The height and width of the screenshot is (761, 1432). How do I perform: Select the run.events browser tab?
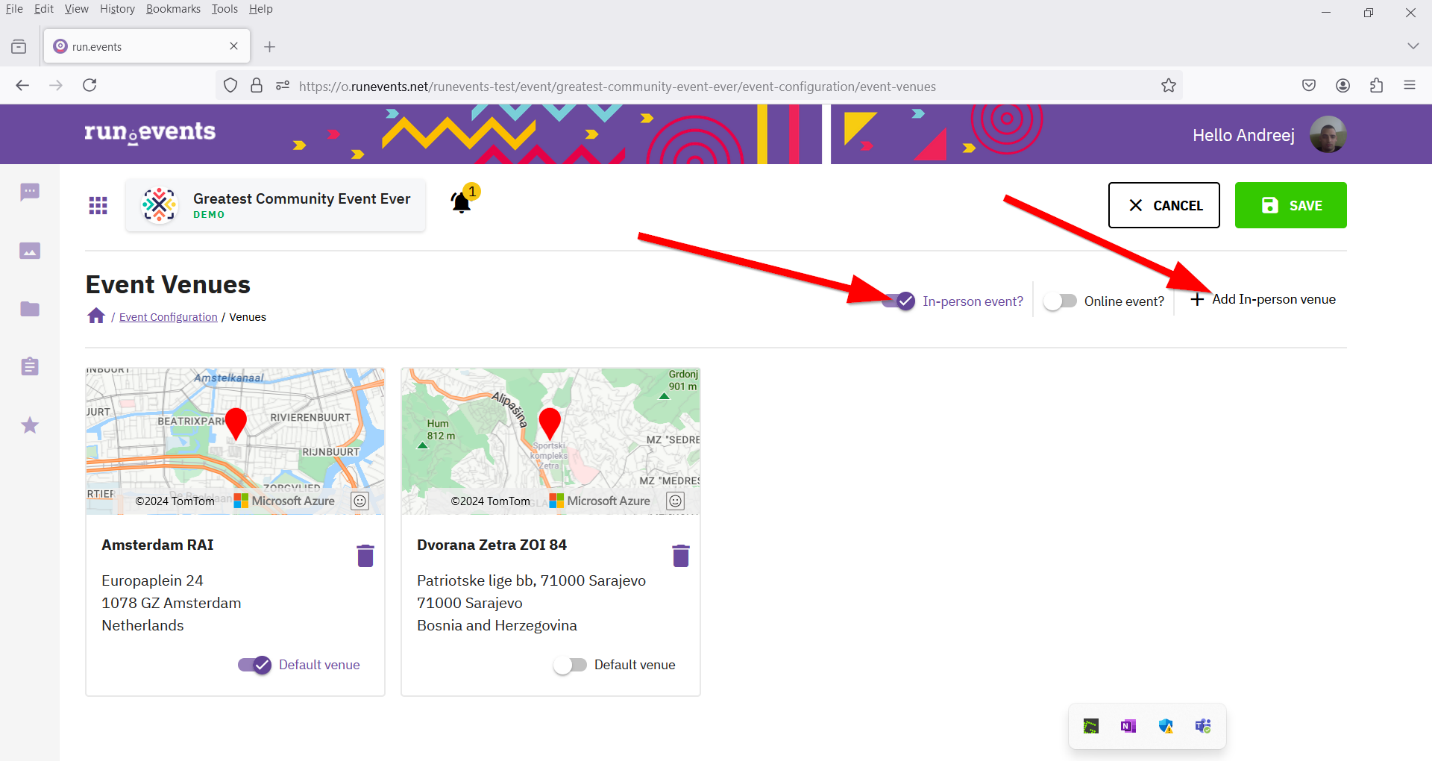[x=147, y=47]
